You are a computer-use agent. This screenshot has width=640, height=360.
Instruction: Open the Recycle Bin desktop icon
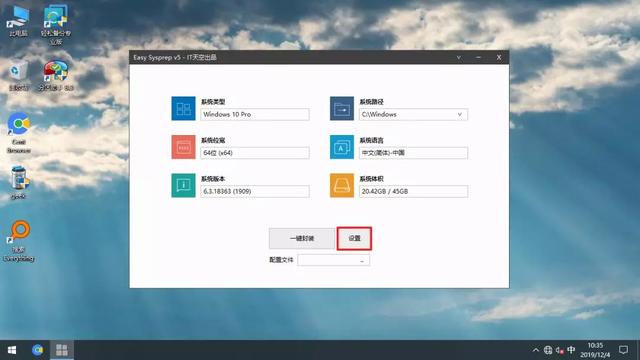coord(18,76)
